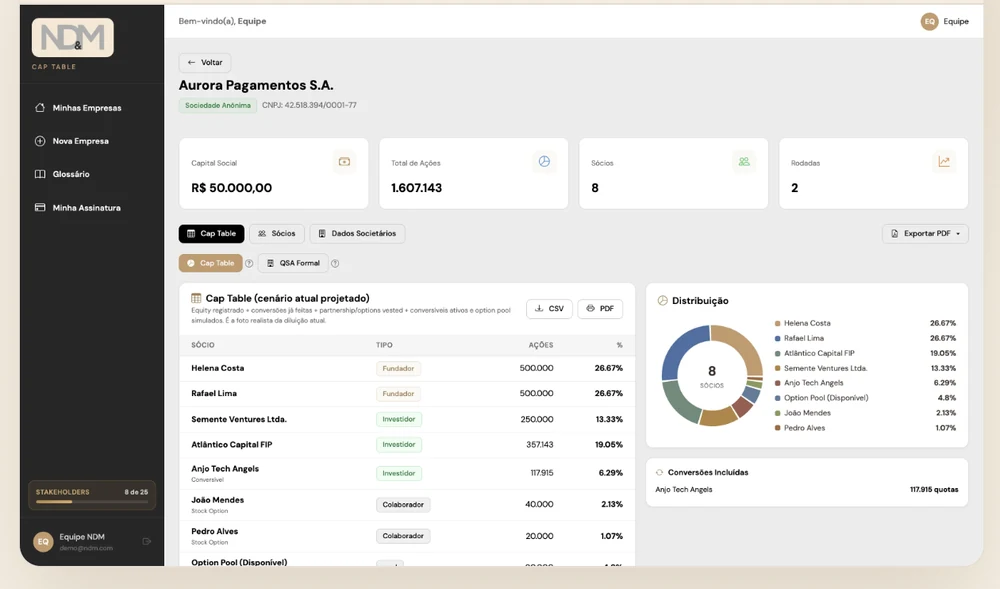1000x589 pixels.
Task: Click the Total de Ações pie icon
Action: point(544,162)
